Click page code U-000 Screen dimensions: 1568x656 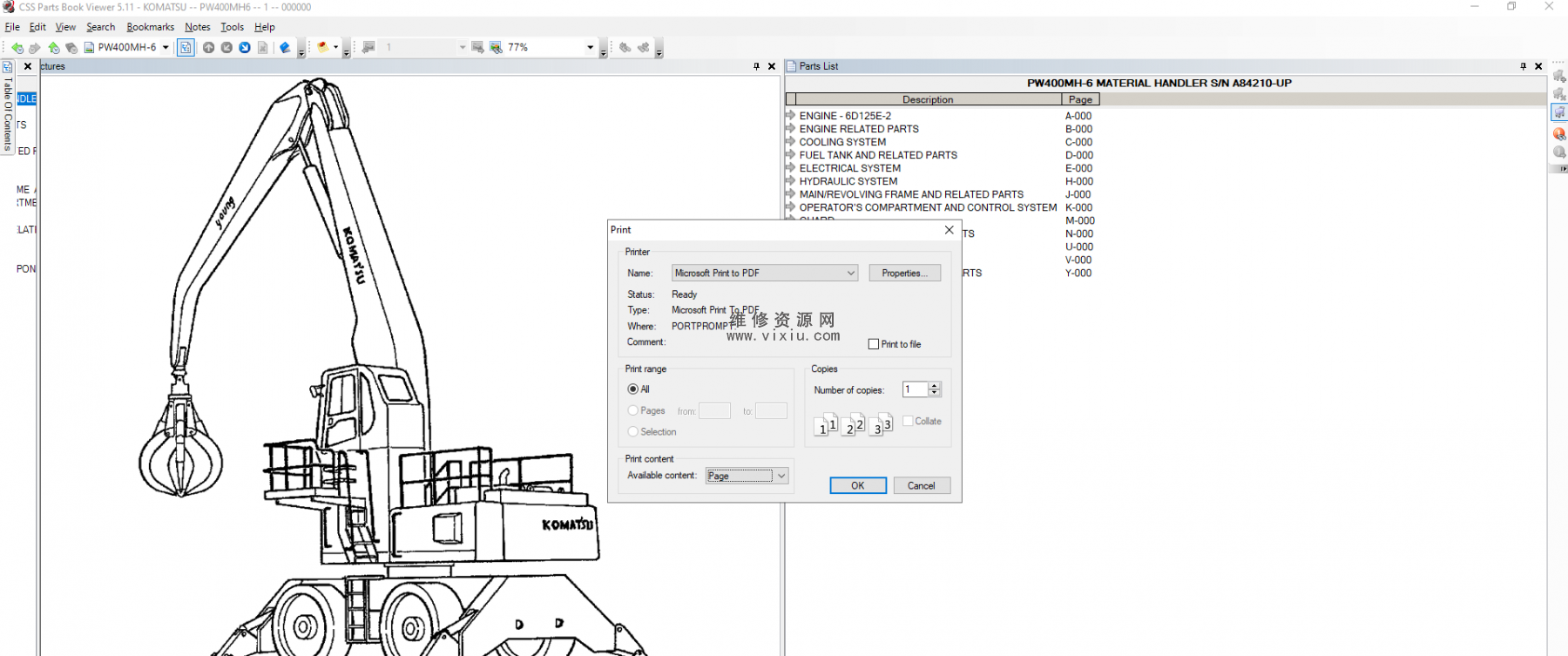click(x=1078, y=247)
